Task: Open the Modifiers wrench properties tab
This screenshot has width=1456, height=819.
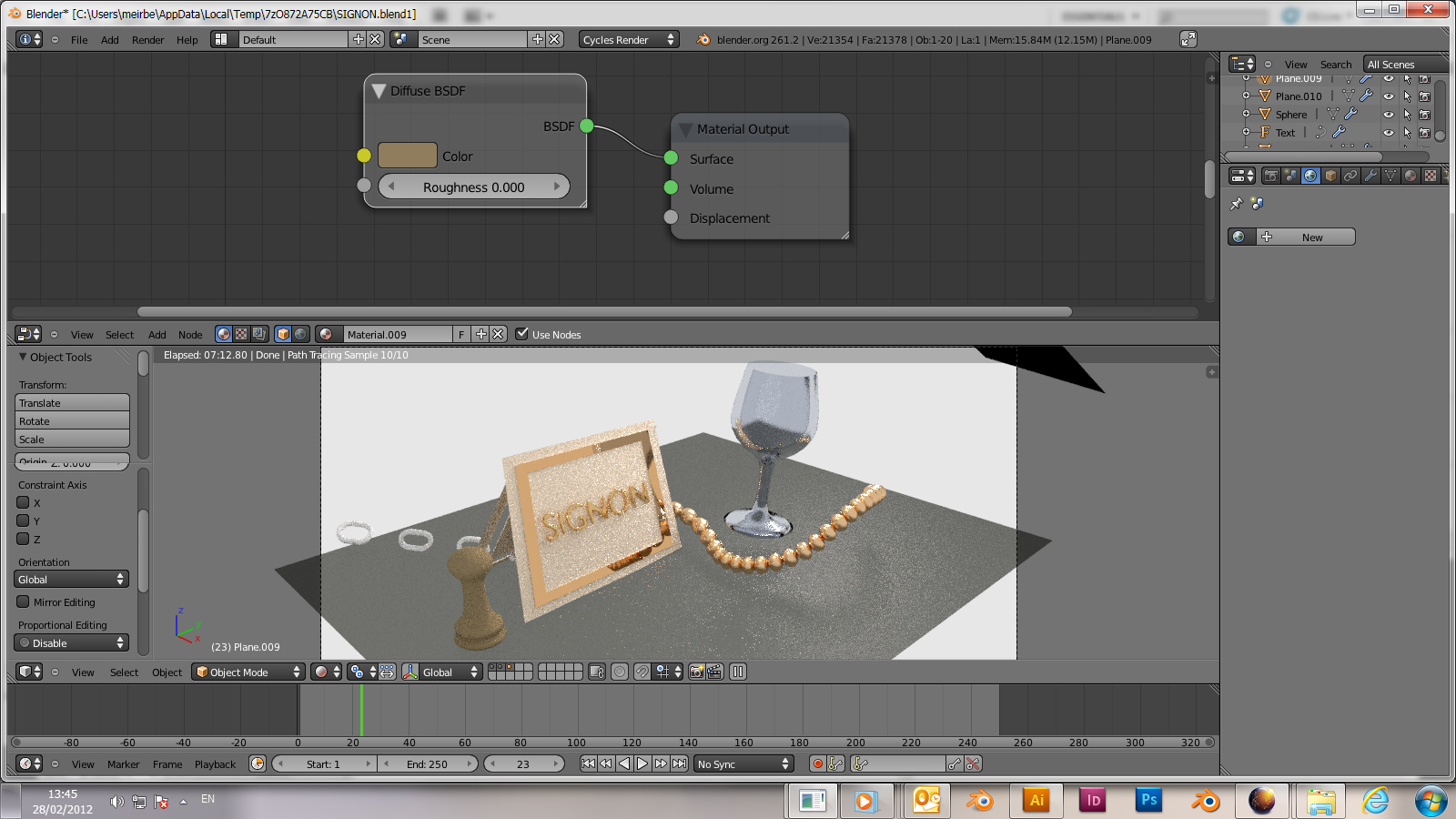Action: (1370, 176)
